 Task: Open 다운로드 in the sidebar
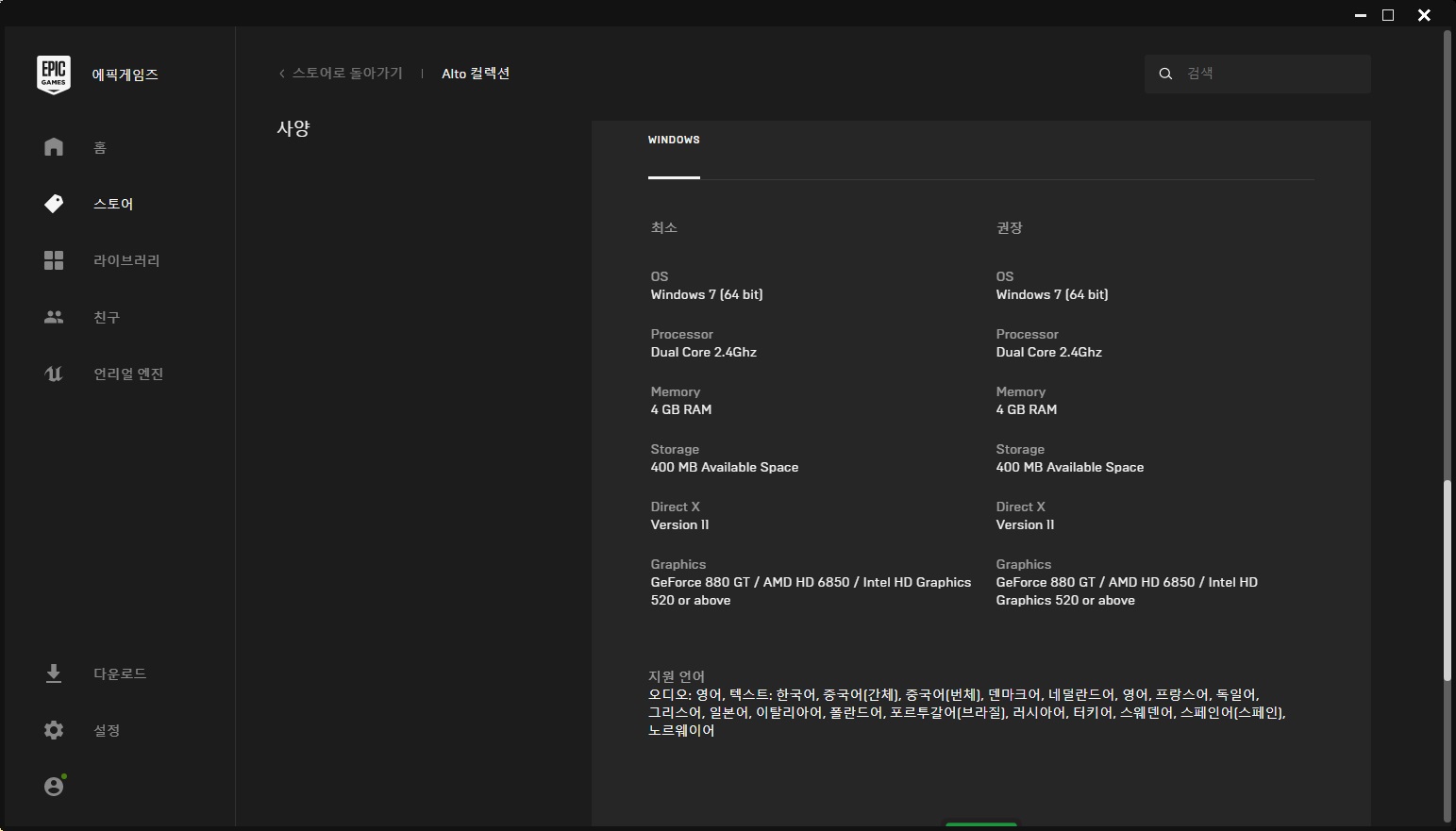120,673
